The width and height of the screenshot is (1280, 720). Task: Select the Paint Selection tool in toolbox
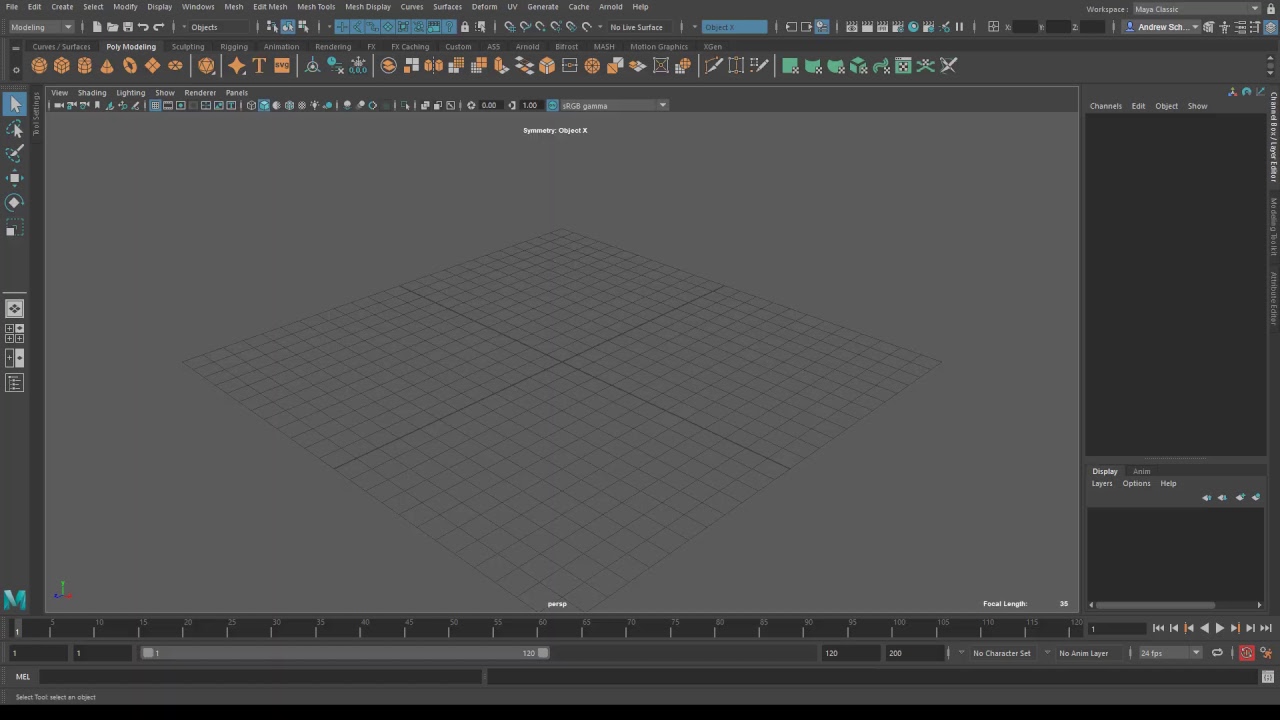tap(14, 153)
